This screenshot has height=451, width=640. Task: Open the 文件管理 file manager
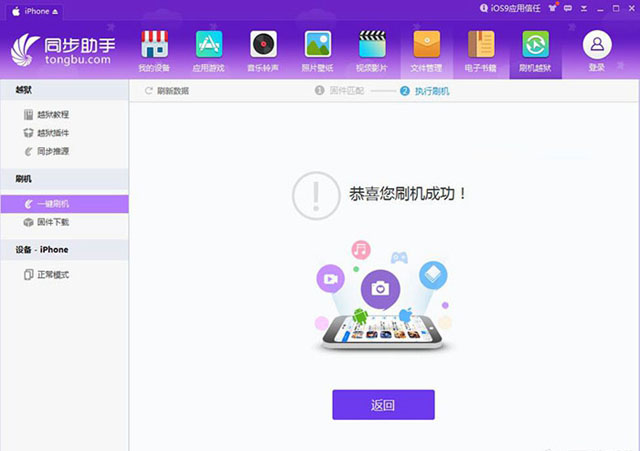pyautogui.click(x=427, y=52)
